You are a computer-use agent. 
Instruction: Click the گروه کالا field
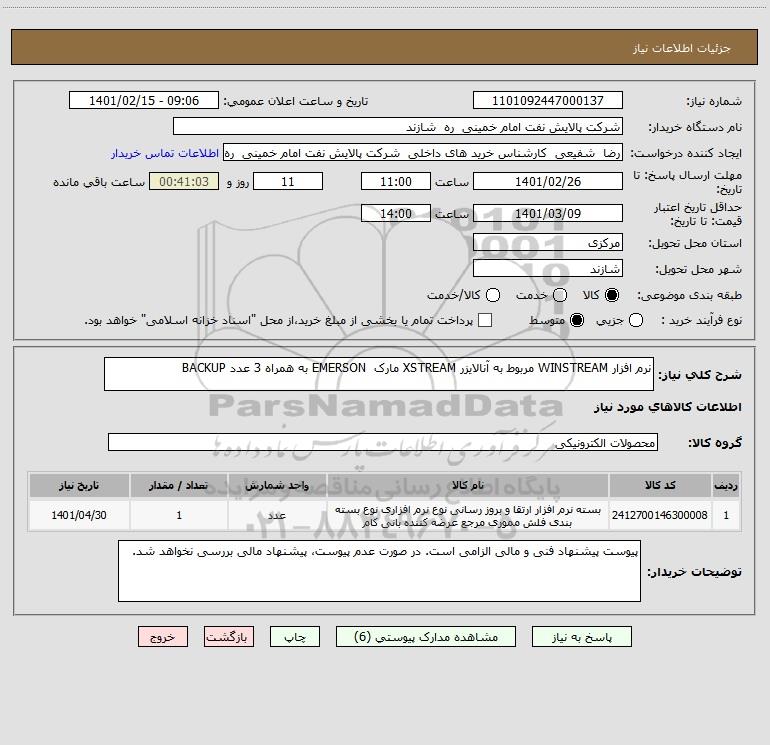[x=383, y=442]
